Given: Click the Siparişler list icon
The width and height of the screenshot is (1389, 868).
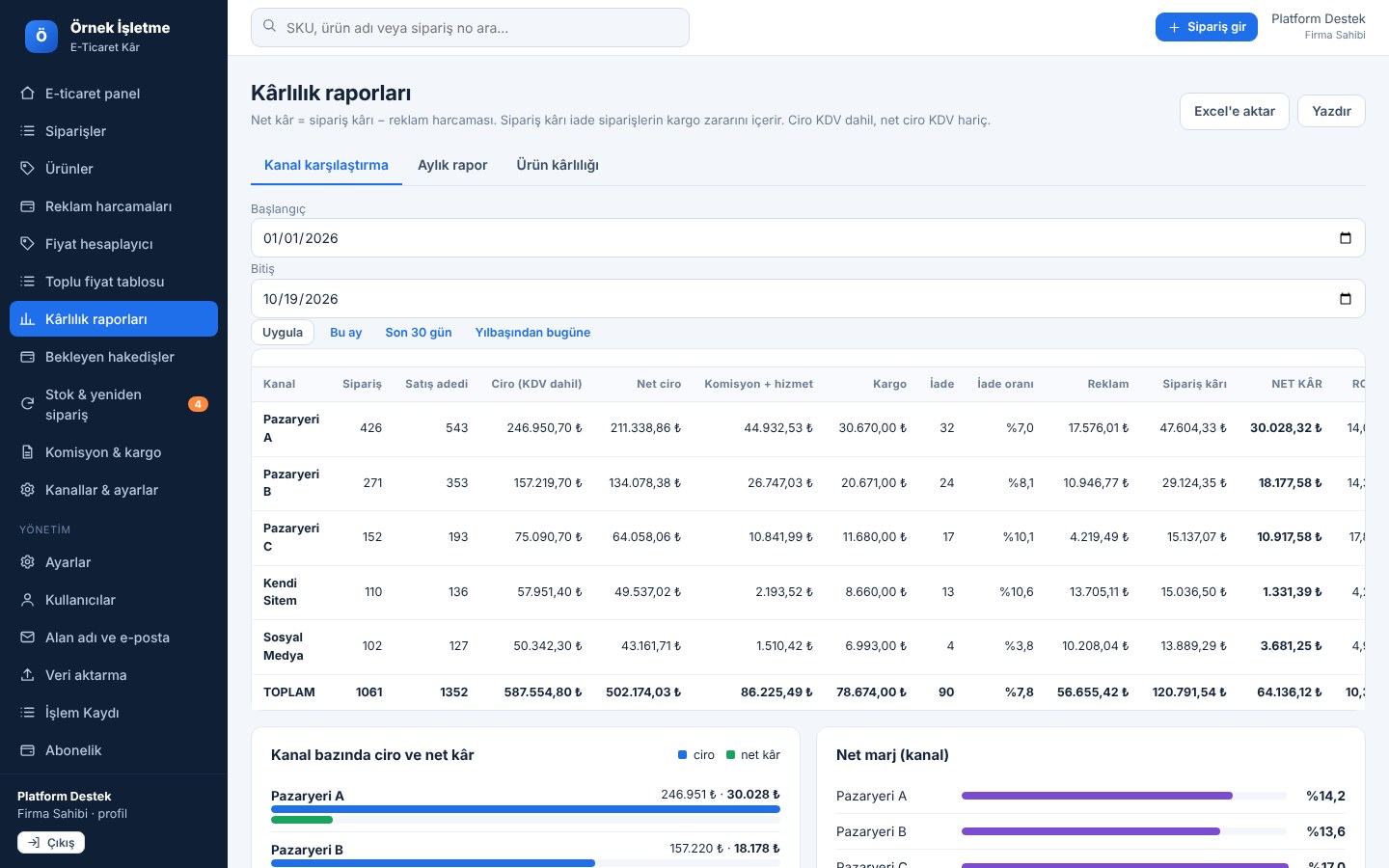Looking at the screenshot, I should [x=27, y=131].
